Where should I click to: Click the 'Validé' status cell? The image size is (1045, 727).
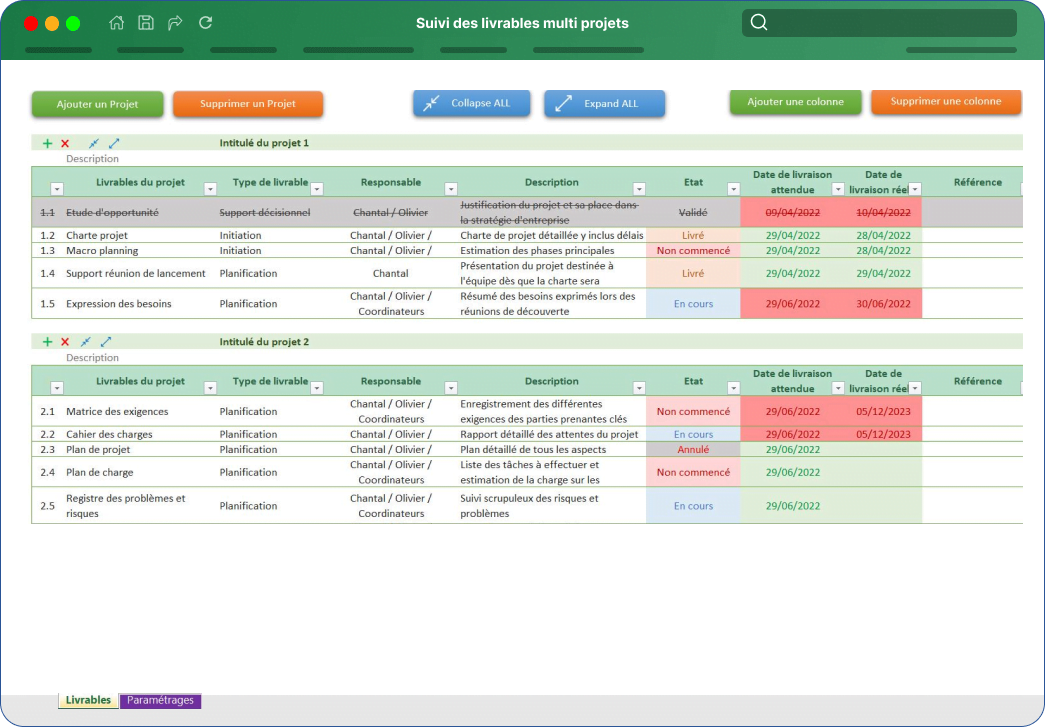click(x=693, y=213)
